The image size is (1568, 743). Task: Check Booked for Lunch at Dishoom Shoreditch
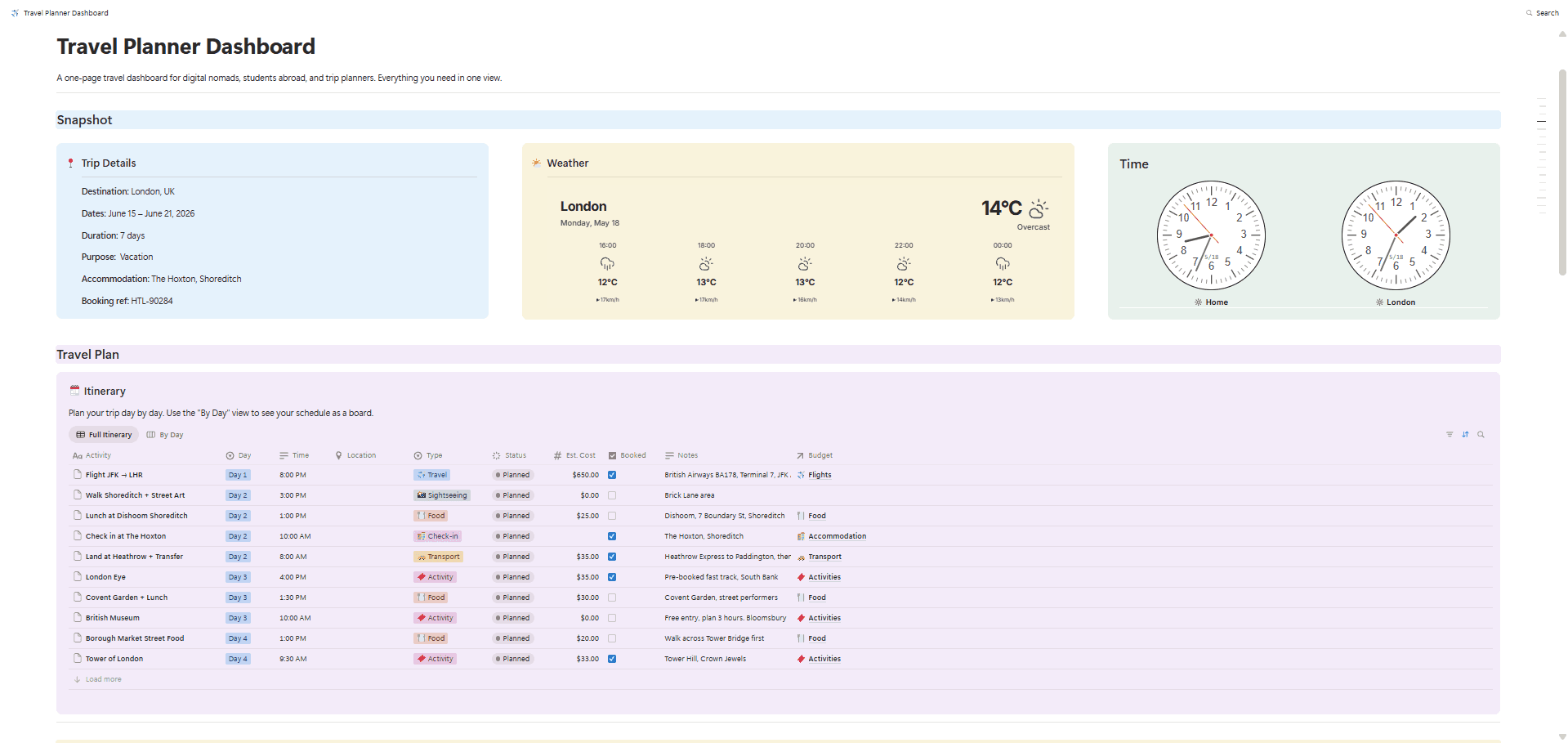pyautogui.click(x=612, y=516)
